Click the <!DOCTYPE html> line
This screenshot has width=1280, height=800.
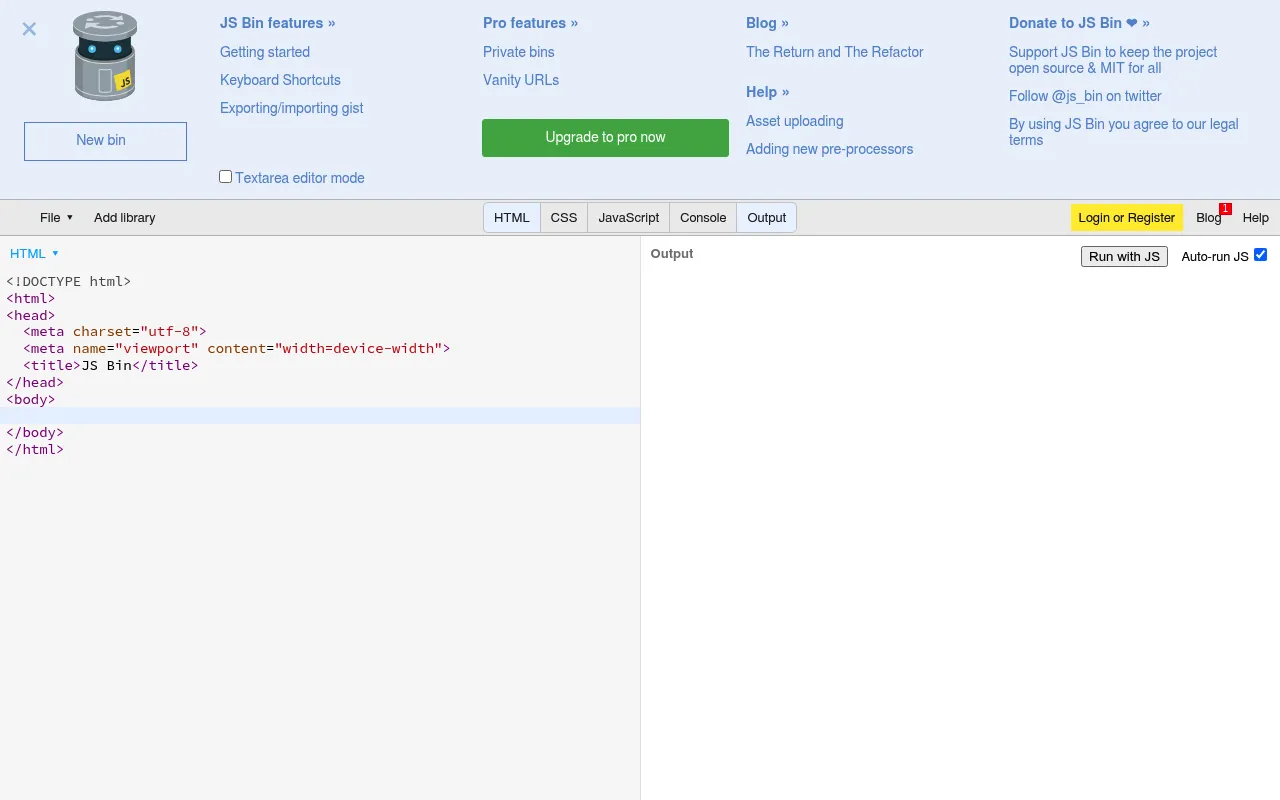pyautogui.click(x=69, y=281)
